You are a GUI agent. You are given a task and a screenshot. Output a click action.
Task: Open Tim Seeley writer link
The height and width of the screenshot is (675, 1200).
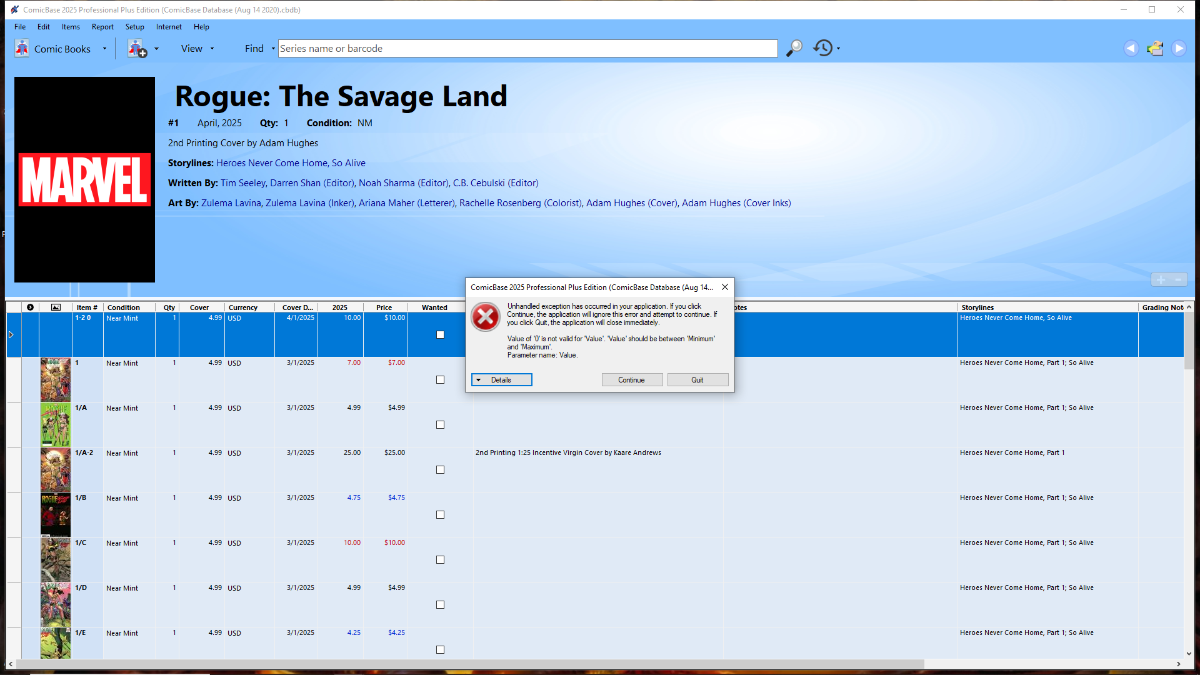[243, 183]
